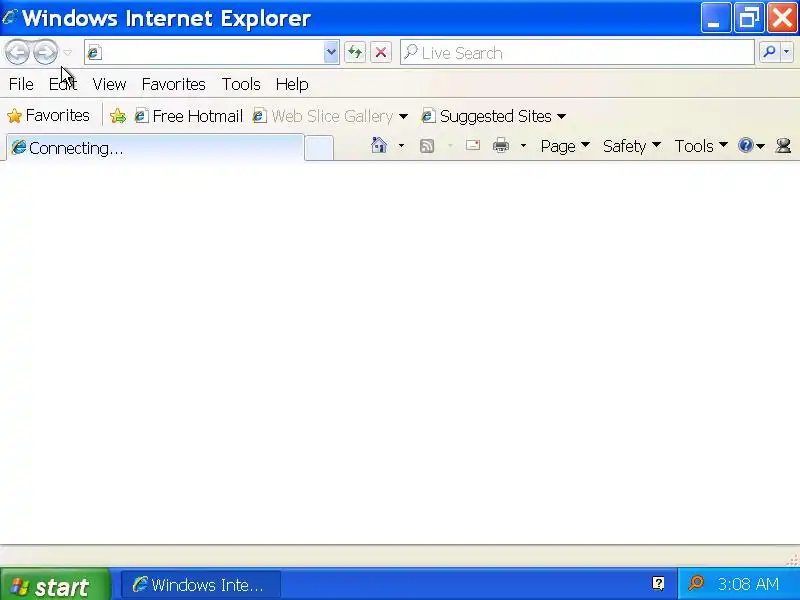Click the green Refresh arrows button
This screenshot has width=800, height=600.
click(x=355, y=52)
